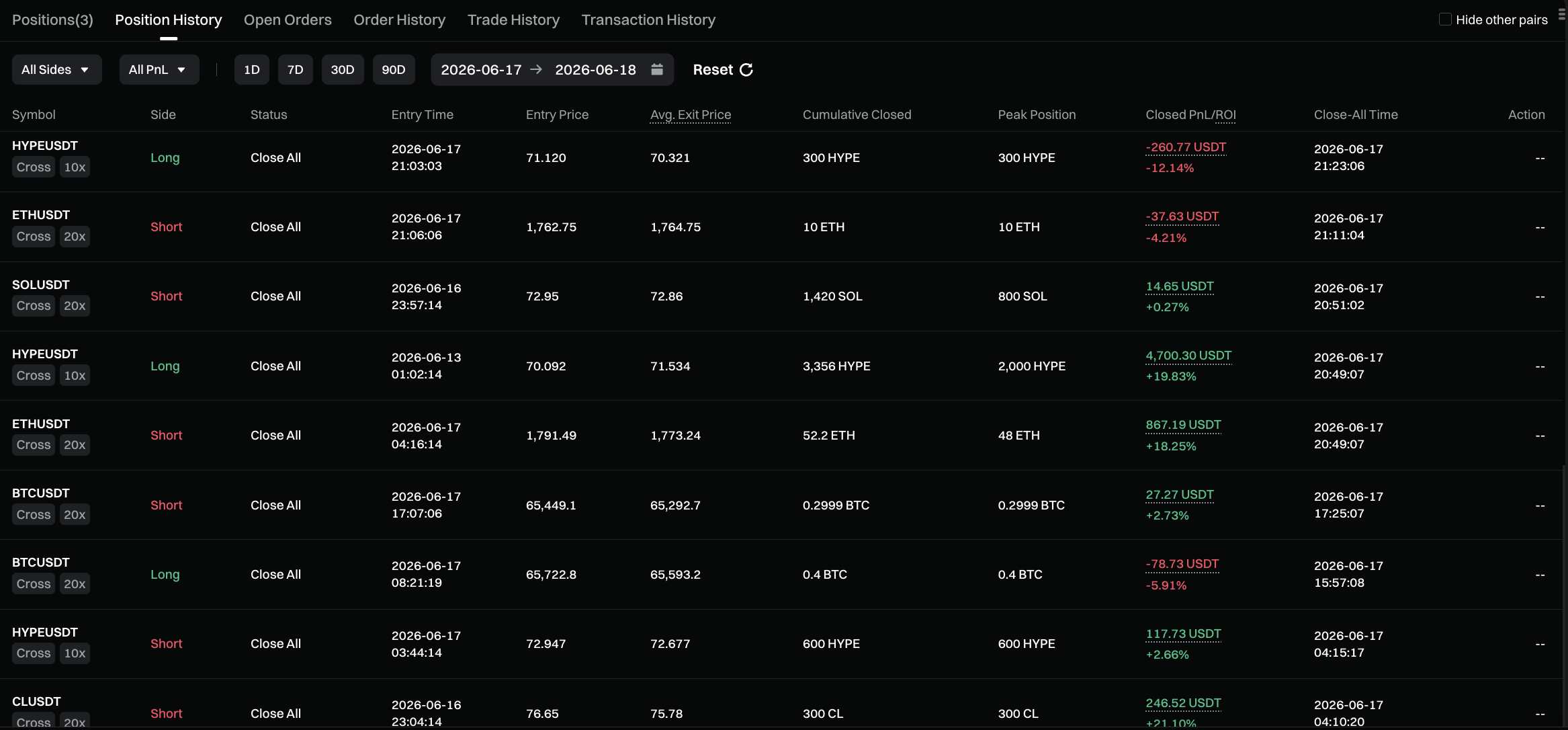This screenshot has width=1568, height=730.
Task: Click the Reset button label
Action: [713, 70]
